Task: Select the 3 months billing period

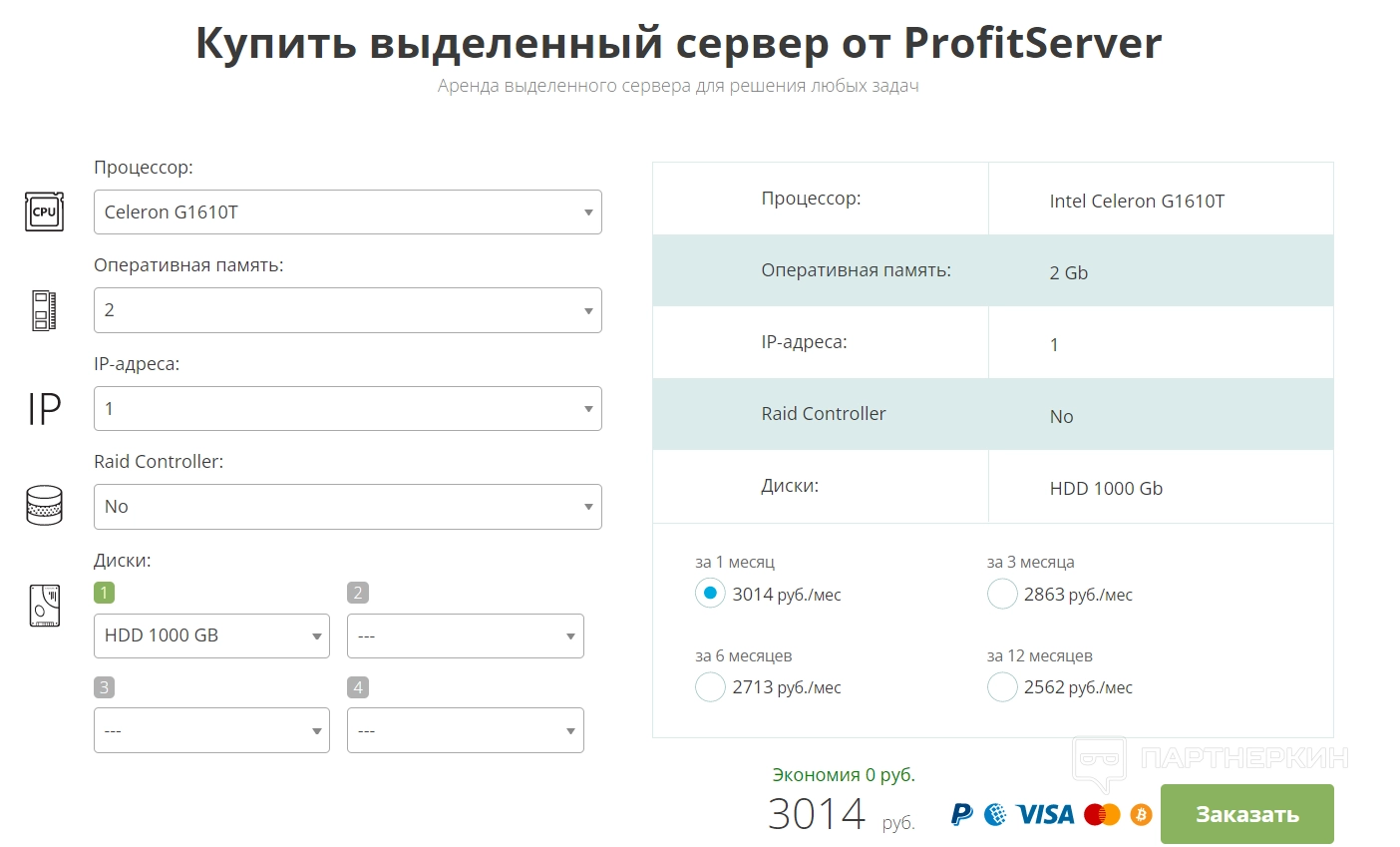Action: [1002, 594]
